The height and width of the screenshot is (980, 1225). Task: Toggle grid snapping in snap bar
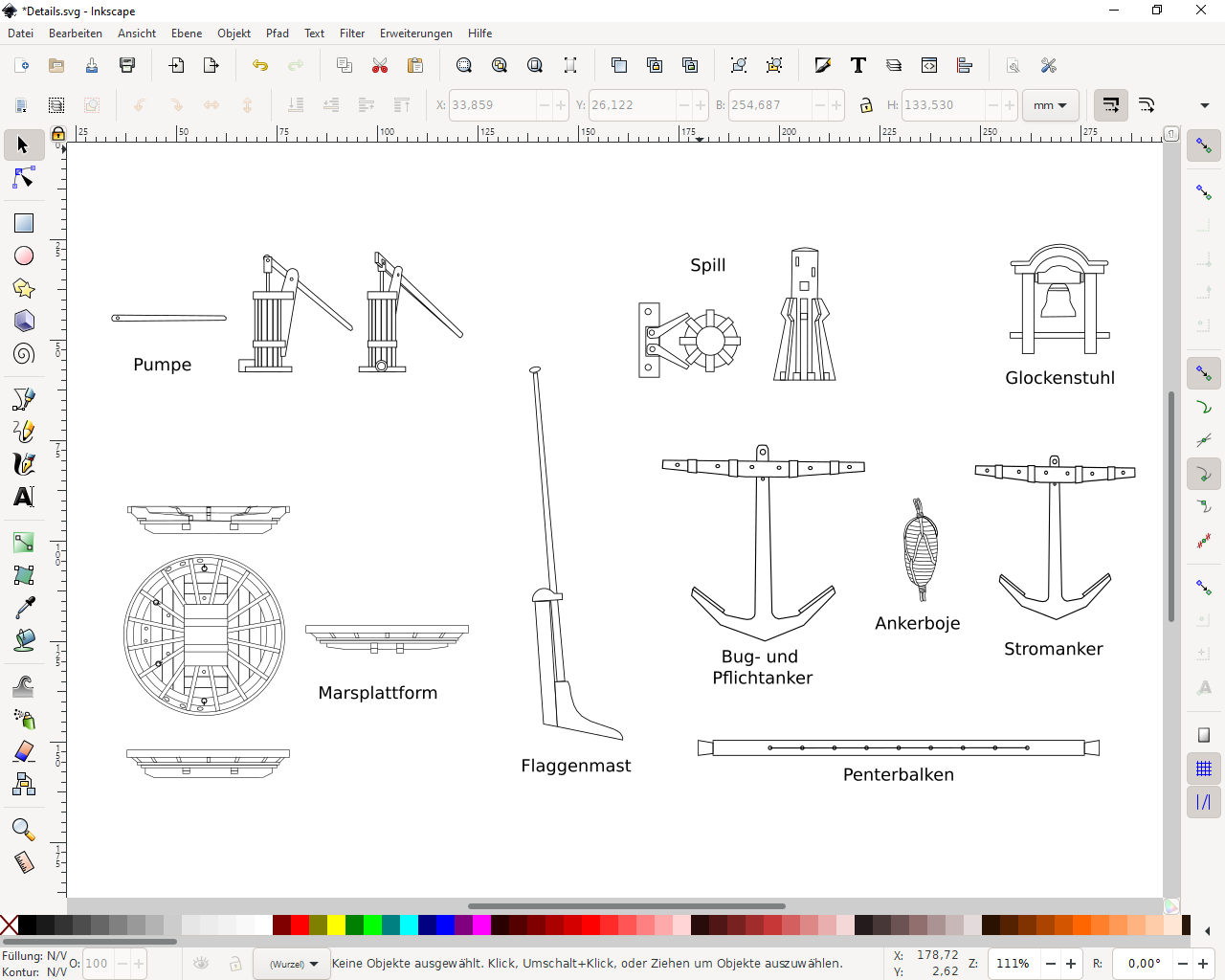click(x=1204, y=768)
